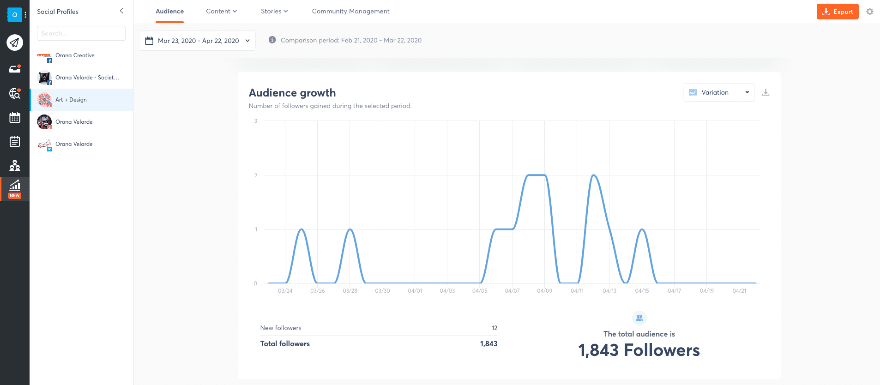The width and height of the screenshot is (880, 385).
Task: Click the orange Export button
Action: (838, 12)
